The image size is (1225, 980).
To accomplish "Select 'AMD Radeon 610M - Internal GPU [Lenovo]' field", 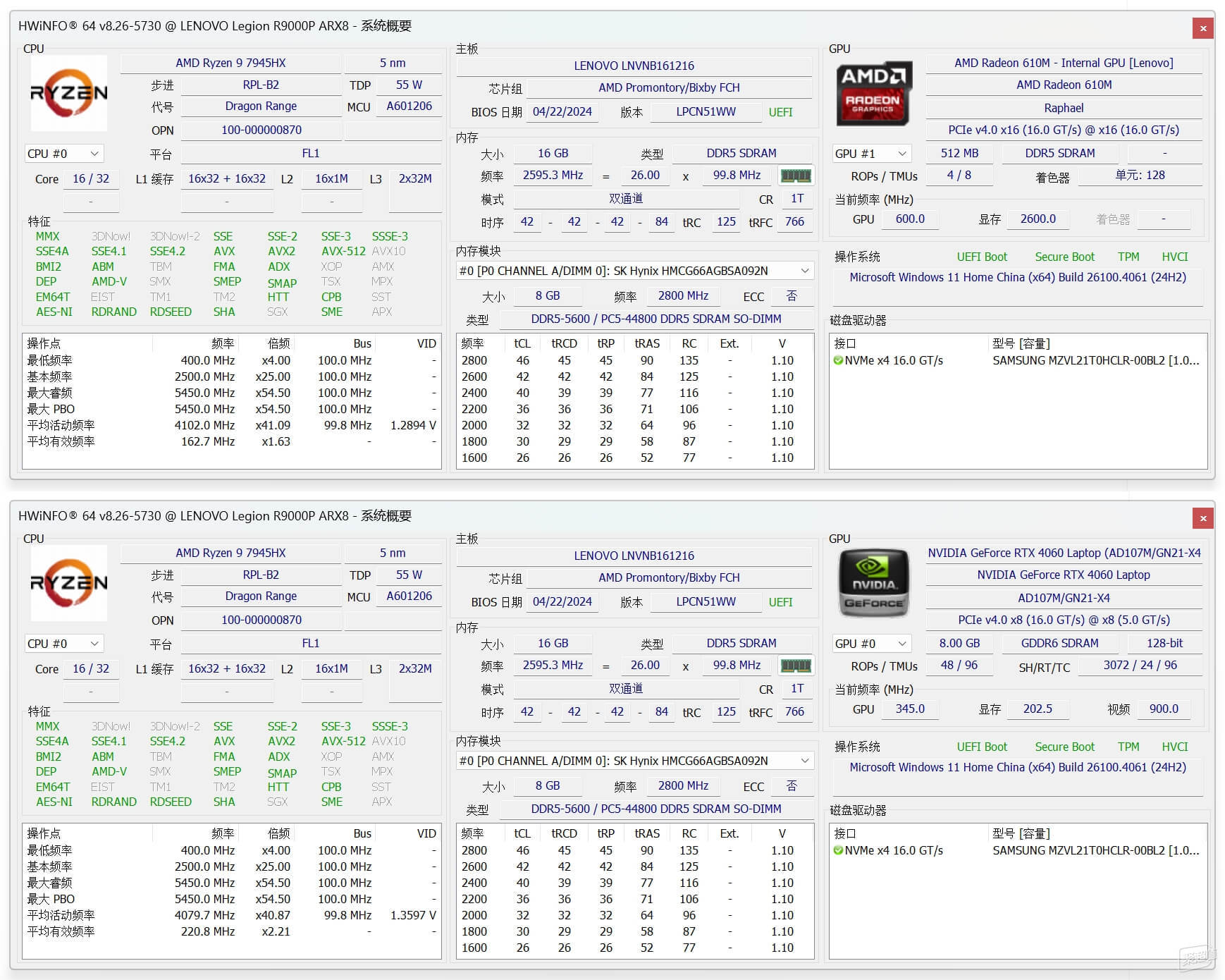I will tap(1064, 63).
